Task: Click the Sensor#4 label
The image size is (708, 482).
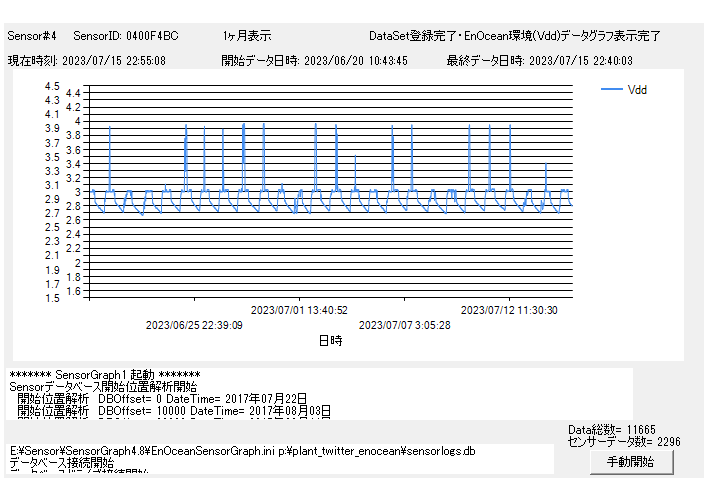Action: (x=30, y=36)
